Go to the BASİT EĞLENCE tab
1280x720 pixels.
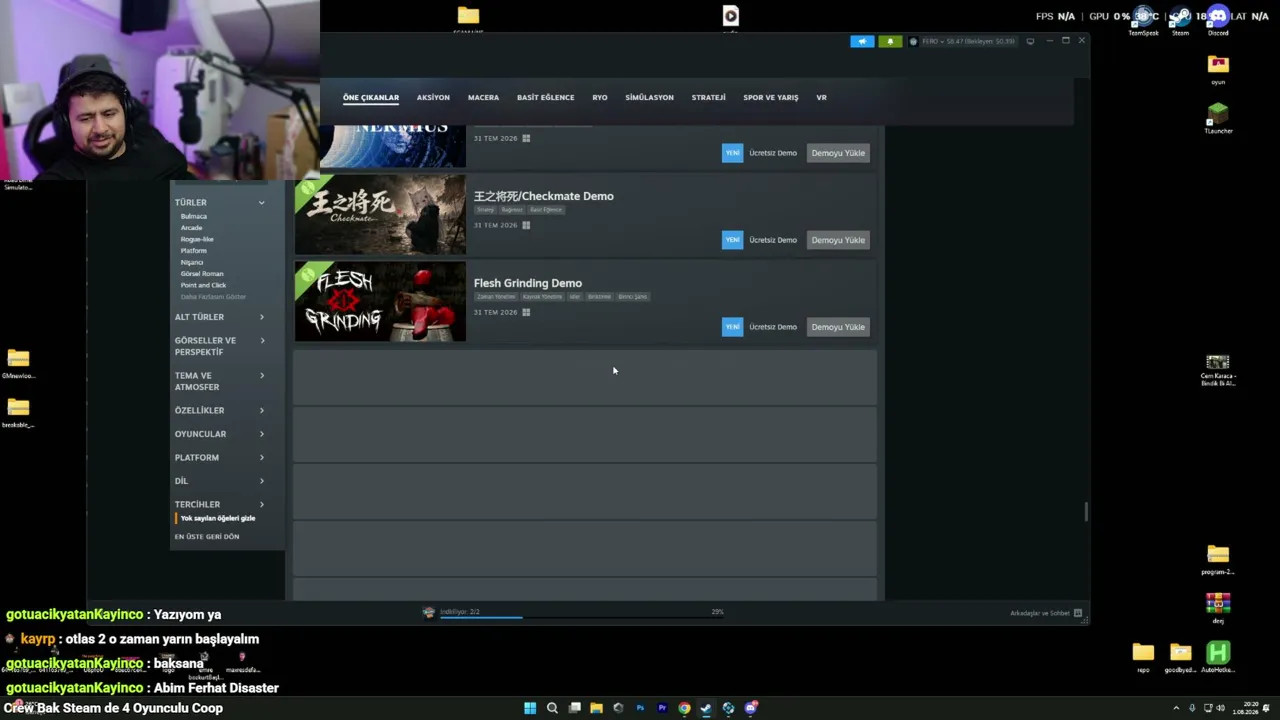(x=545, y=98)
